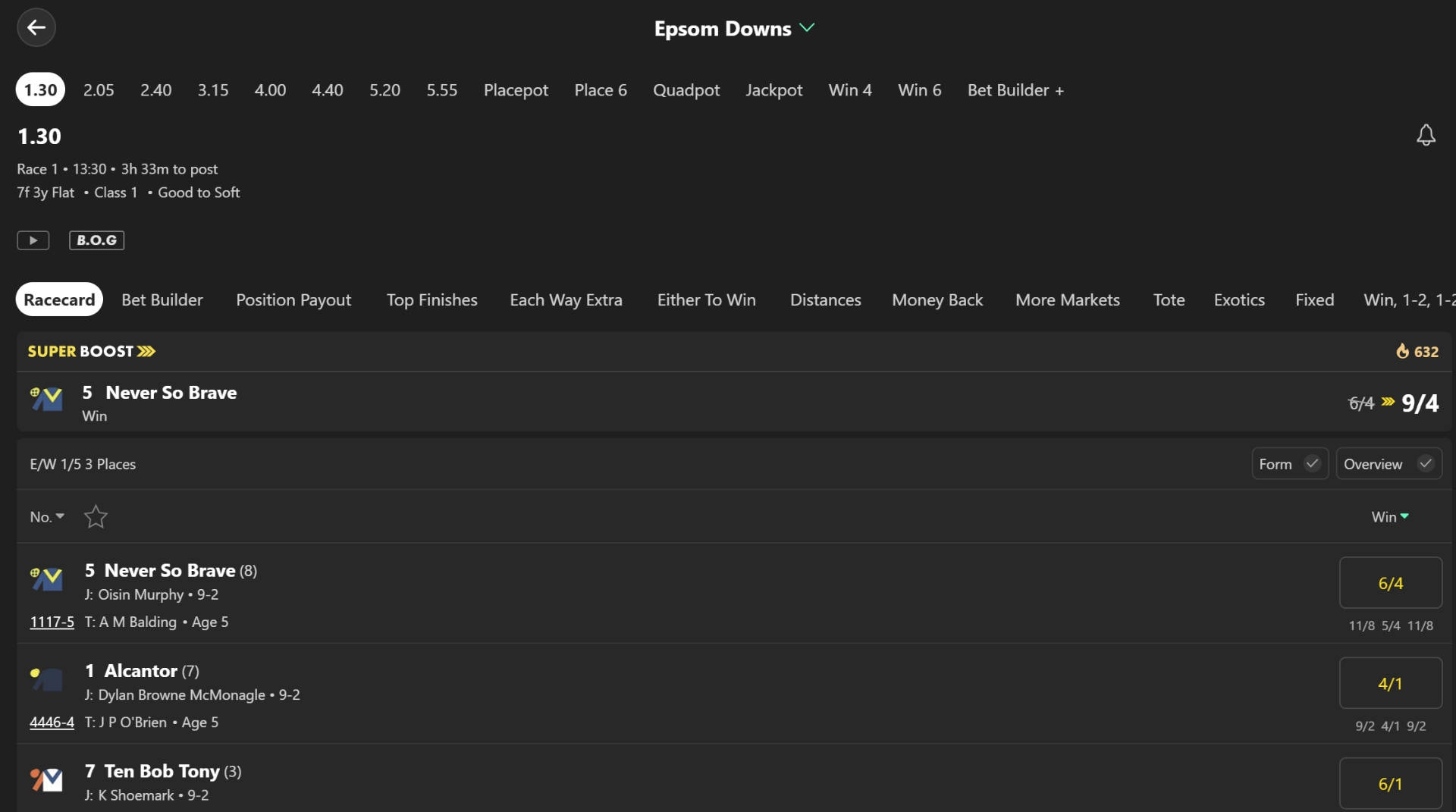The height and width of the screenshot is (812, 1456).
Task: Open Never So Brave runner name
Action: [x=170, y=570]
